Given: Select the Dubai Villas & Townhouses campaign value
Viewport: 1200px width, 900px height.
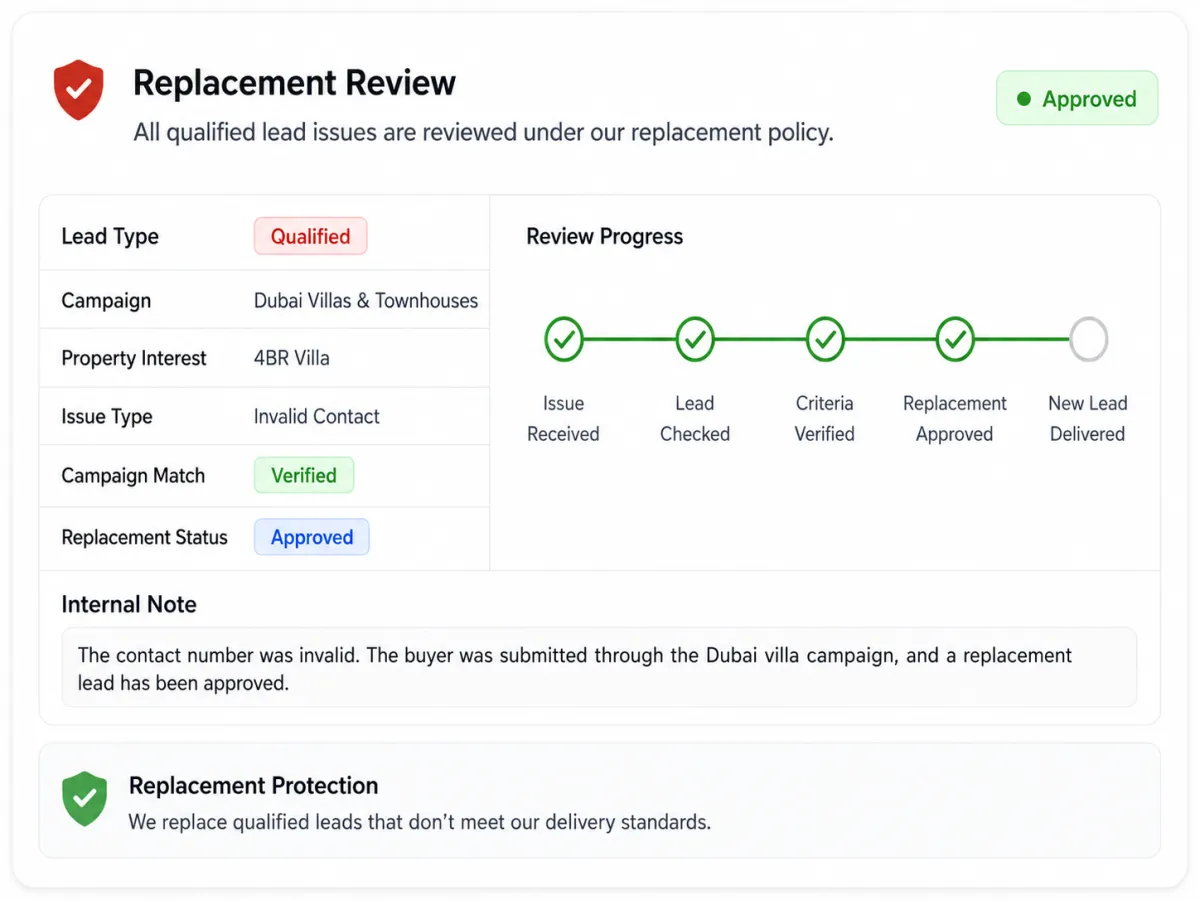Looking at the screenshot, I should (366, 300).
